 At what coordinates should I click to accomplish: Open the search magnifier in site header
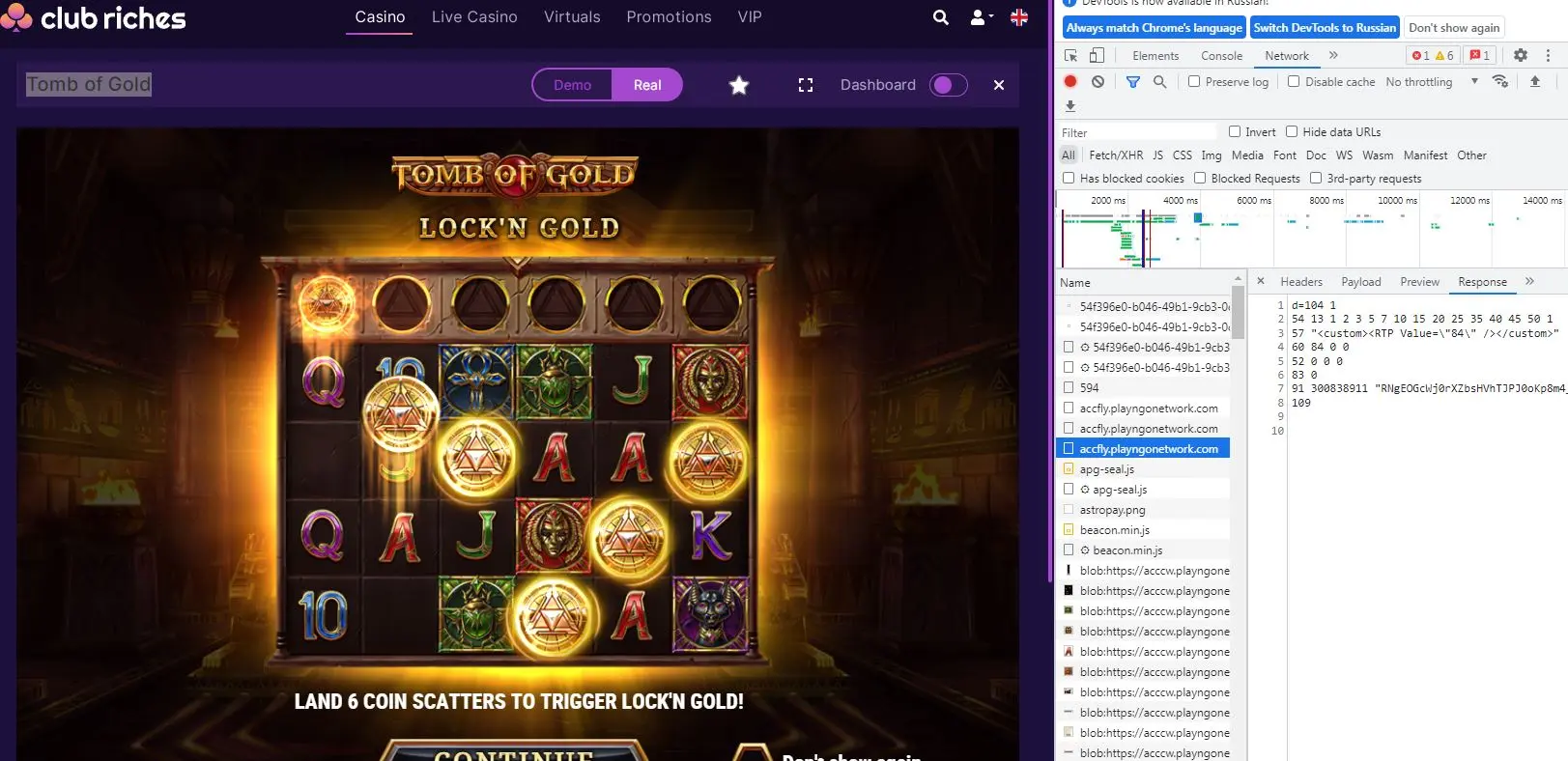pos(940,17)
